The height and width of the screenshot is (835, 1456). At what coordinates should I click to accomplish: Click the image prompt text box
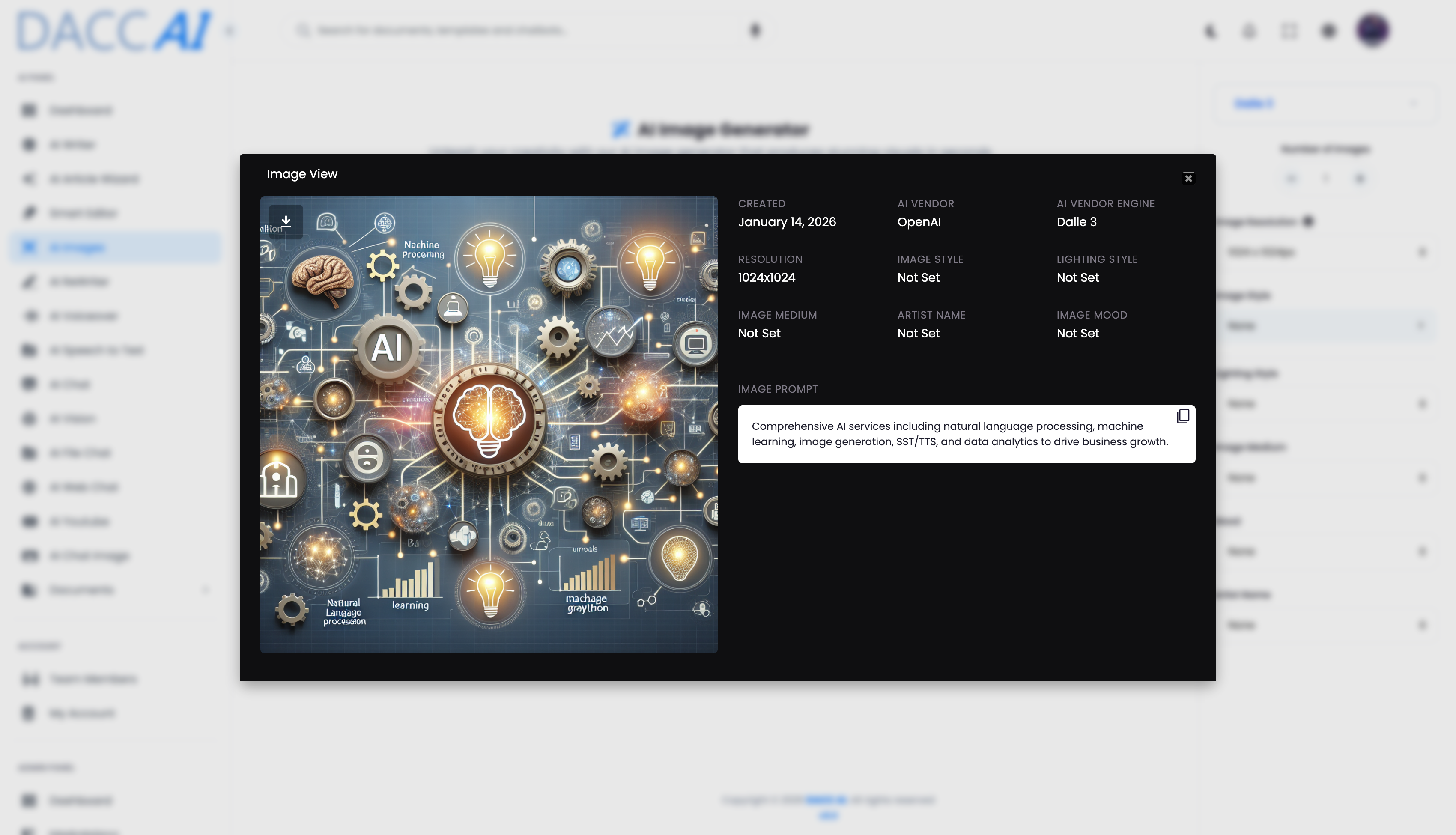click(x=958, y=434)
